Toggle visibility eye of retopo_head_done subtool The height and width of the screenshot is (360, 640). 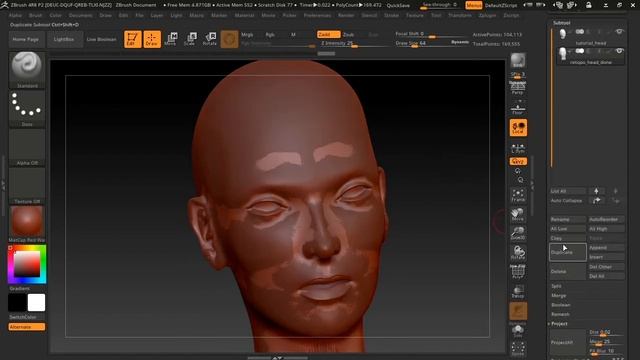tap(619, 51)
